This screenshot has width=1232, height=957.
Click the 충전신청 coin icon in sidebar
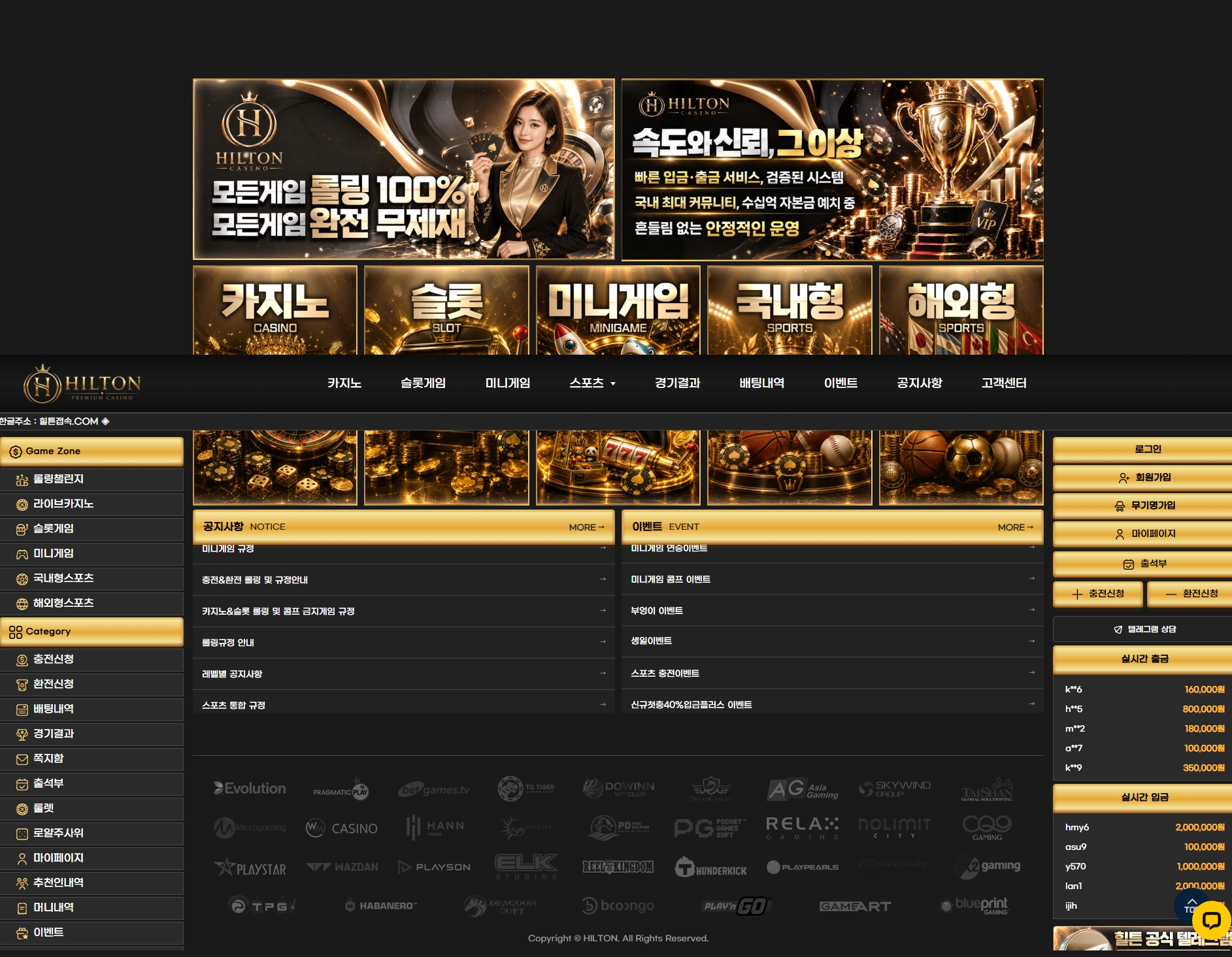click(22, 660)
